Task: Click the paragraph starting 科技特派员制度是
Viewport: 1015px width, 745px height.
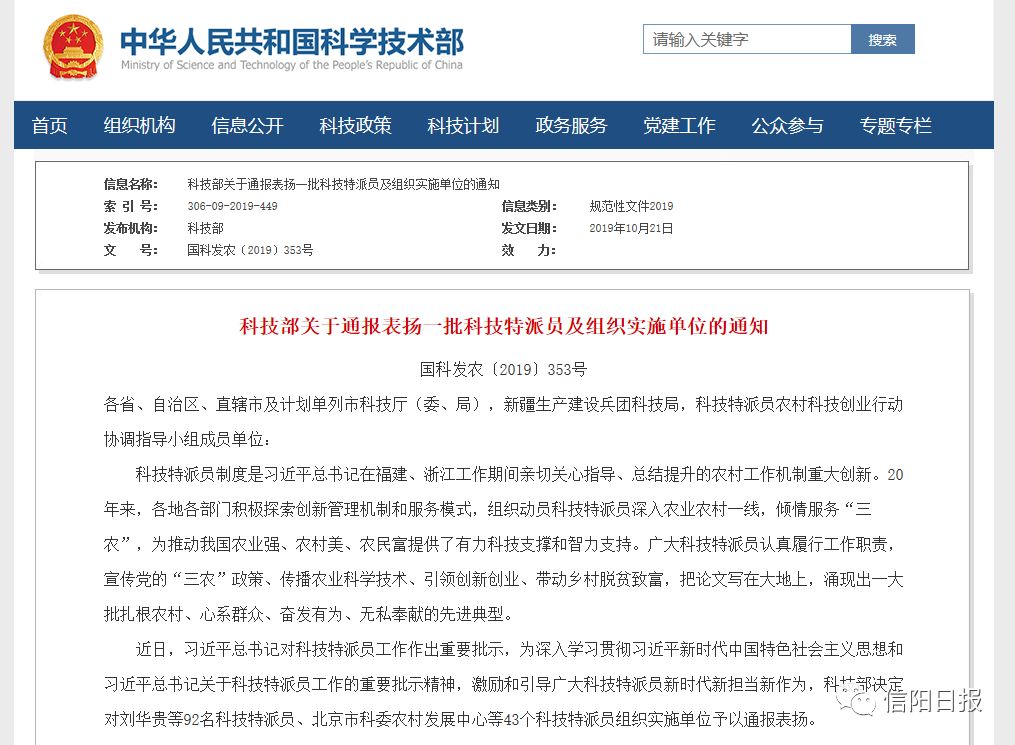Action: coord(504,544)
